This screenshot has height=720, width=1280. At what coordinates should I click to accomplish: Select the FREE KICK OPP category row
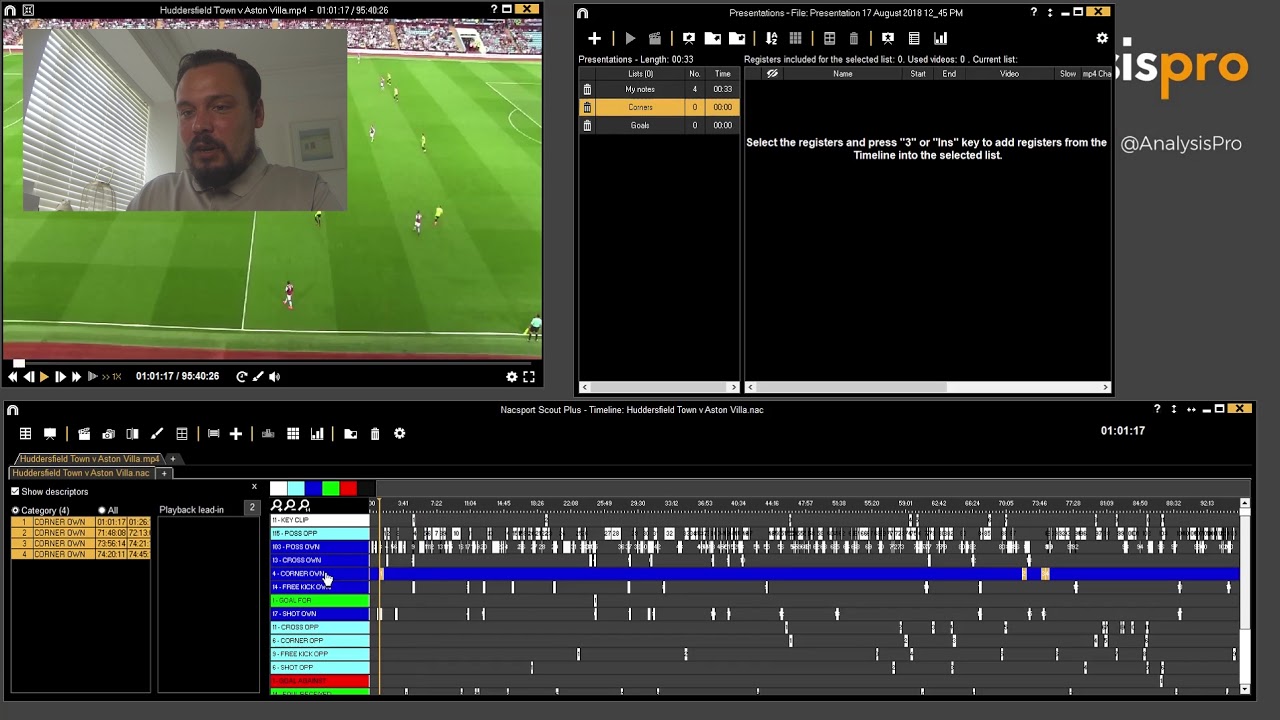(x=320, y=654)
